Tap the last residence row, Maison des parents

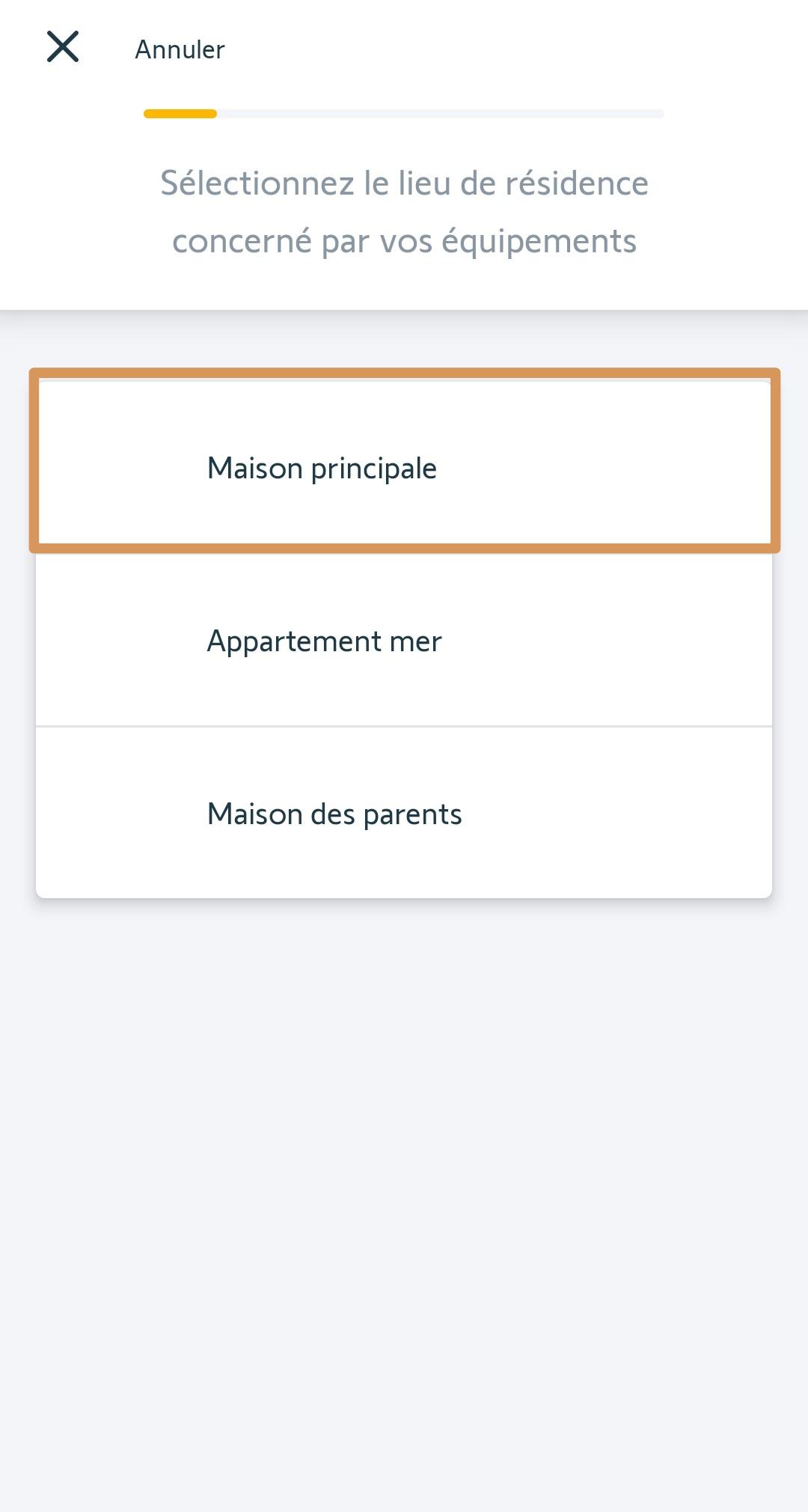(404, 813)
